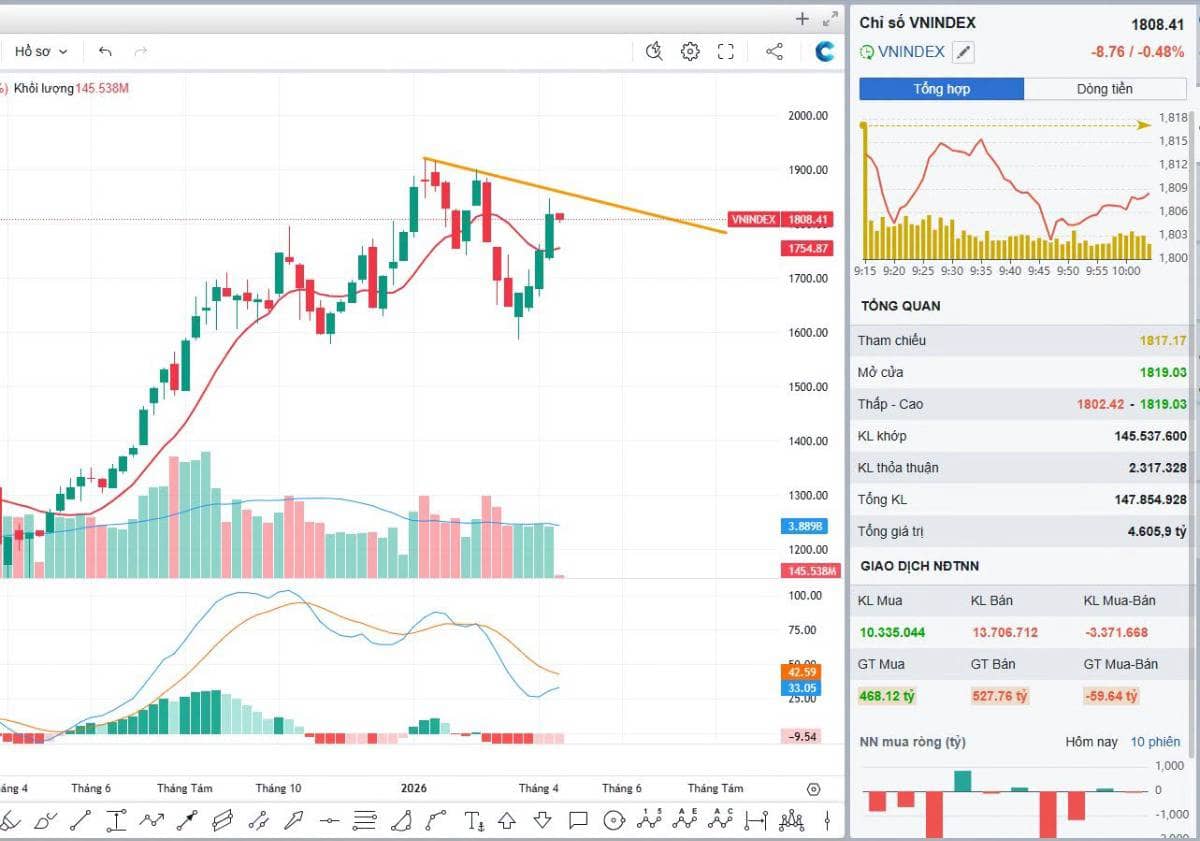Select the circle target drawing tool
The image size is (1200, 841).
tap(613, 821)
